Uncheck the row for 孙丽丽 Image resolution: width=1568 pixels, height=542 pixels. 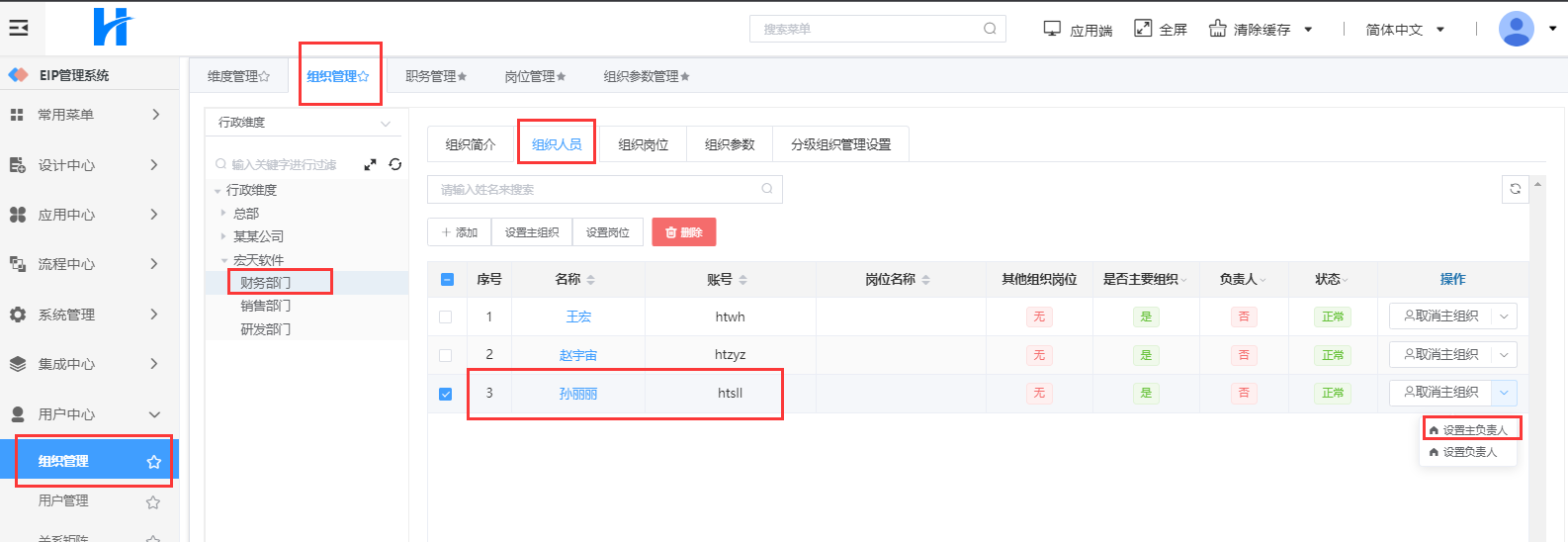coord(445,394)
